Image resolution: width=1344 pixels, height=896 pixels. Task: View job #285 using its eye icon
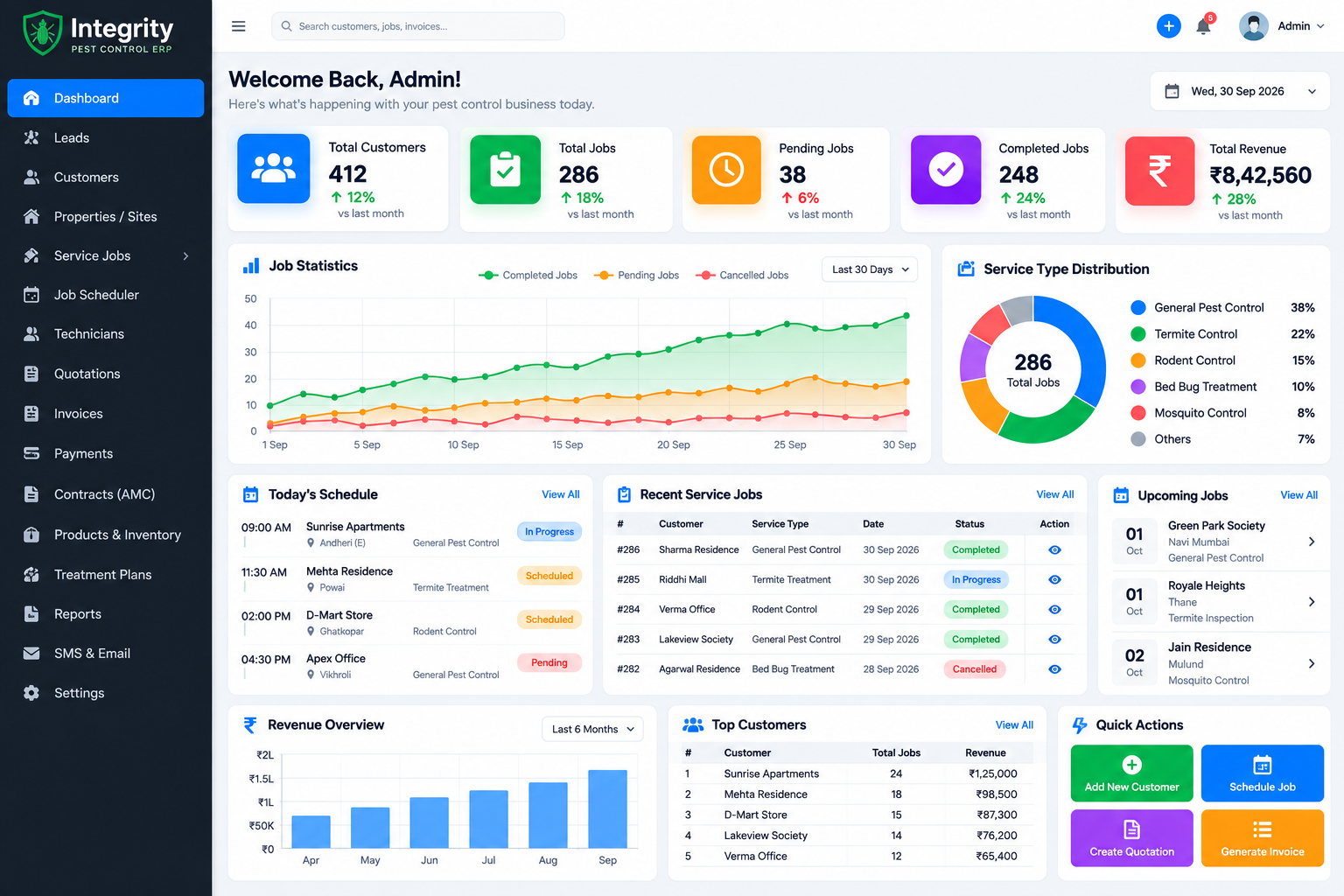[x=1054, y=580]
